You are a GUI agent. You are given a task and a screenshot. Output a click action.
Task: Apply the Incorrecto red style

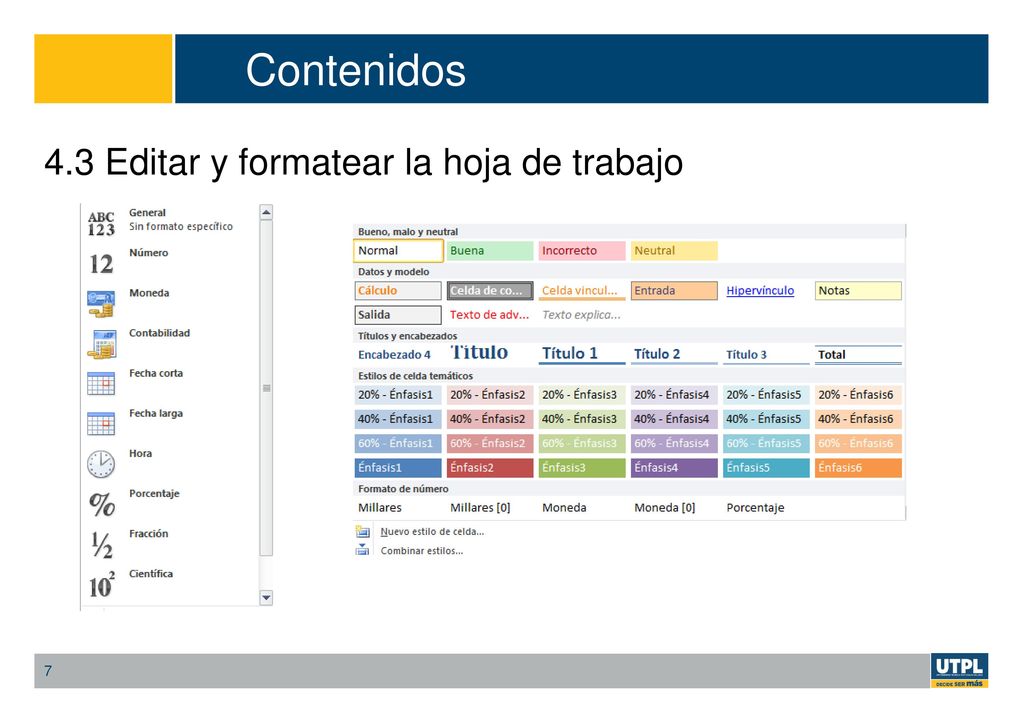point(582,250)
